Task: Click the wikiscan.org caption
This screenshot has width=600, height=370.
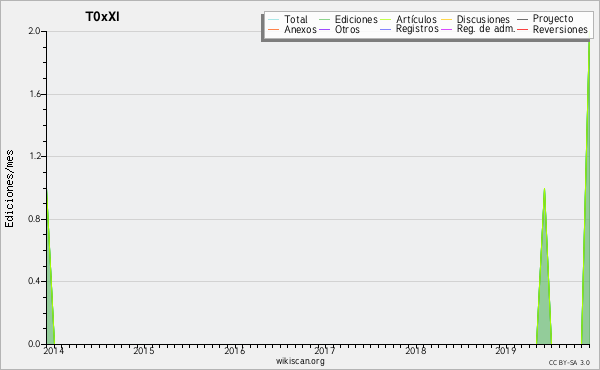Action: point(300,361)
